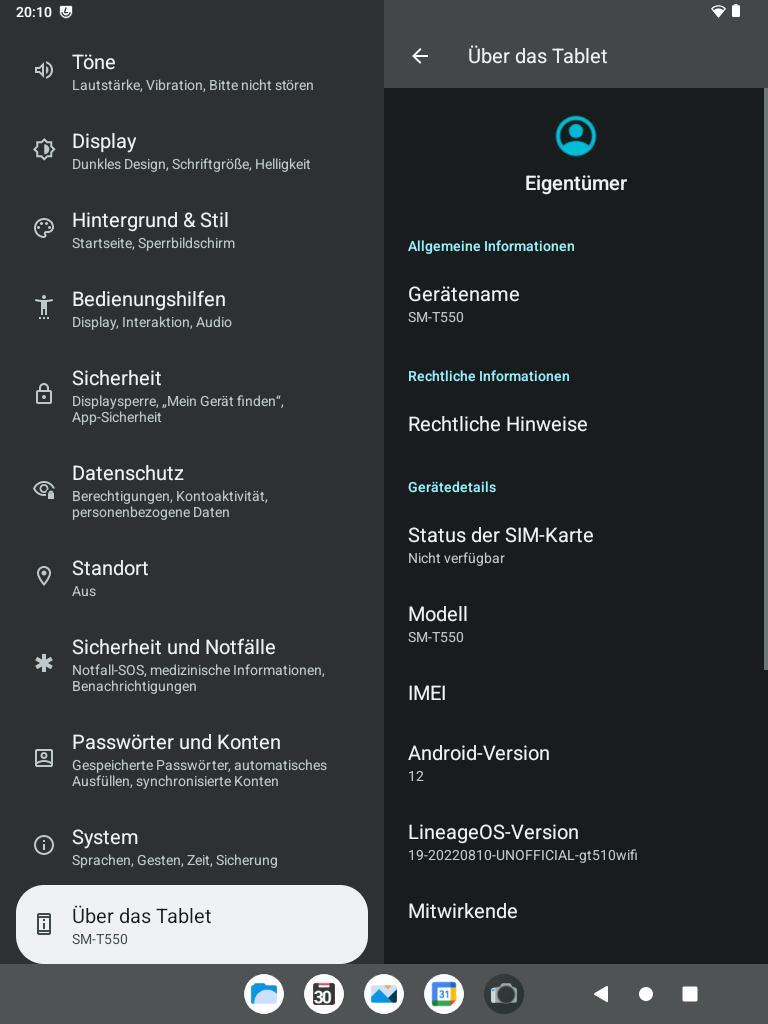Open the Gallery app in taskbar
Screen dimensions: 768x1024
[x=384, y=994]
